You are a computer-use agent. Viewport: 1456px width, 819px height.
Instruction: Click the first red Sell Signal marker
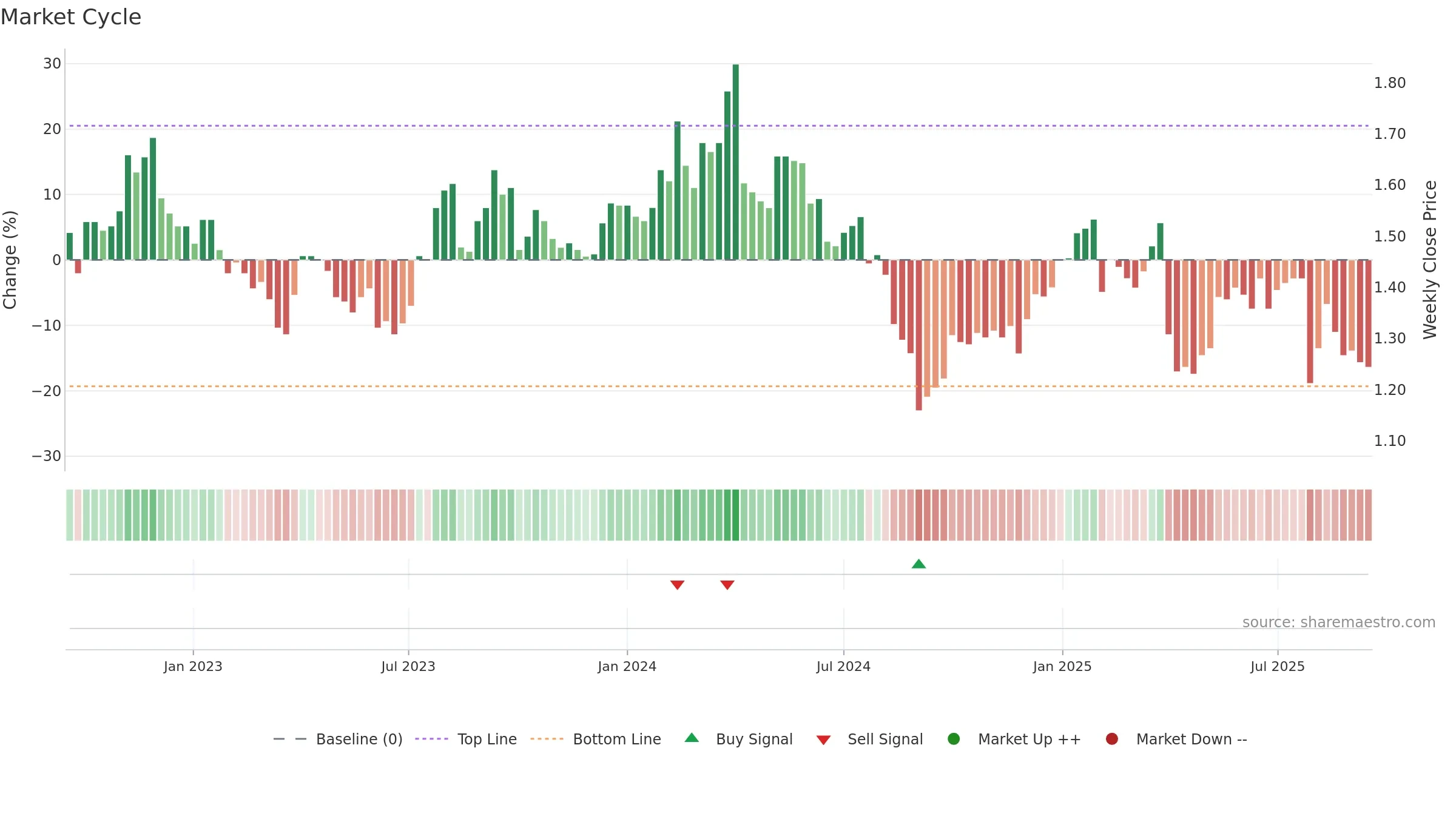coord(677,585)
